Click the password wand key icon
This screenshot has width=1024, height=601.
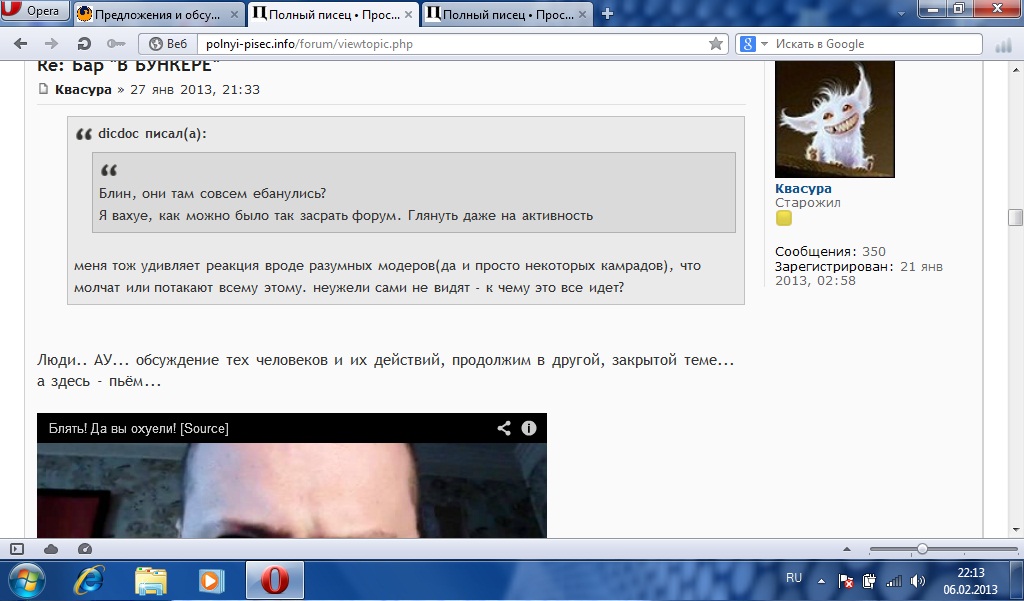(x=116, y=44)
